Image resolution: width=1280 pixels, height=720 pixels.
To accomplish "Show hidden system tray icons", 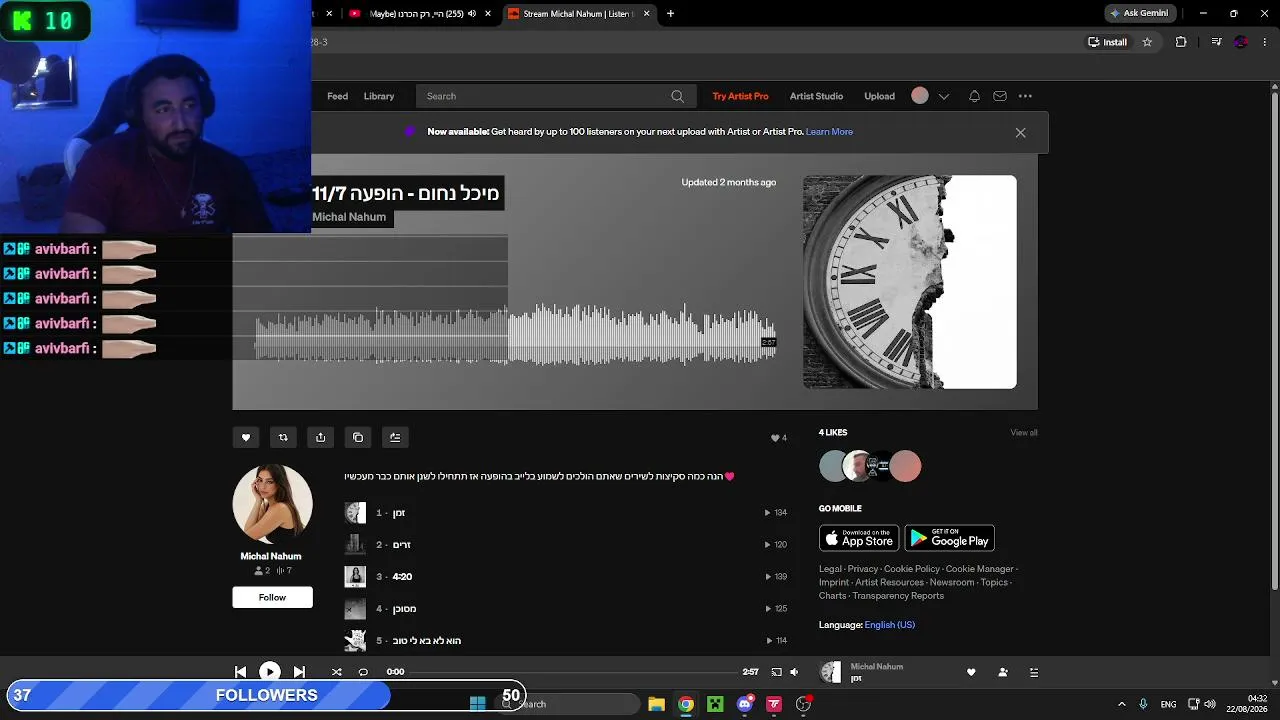I will pos(1121,704).
